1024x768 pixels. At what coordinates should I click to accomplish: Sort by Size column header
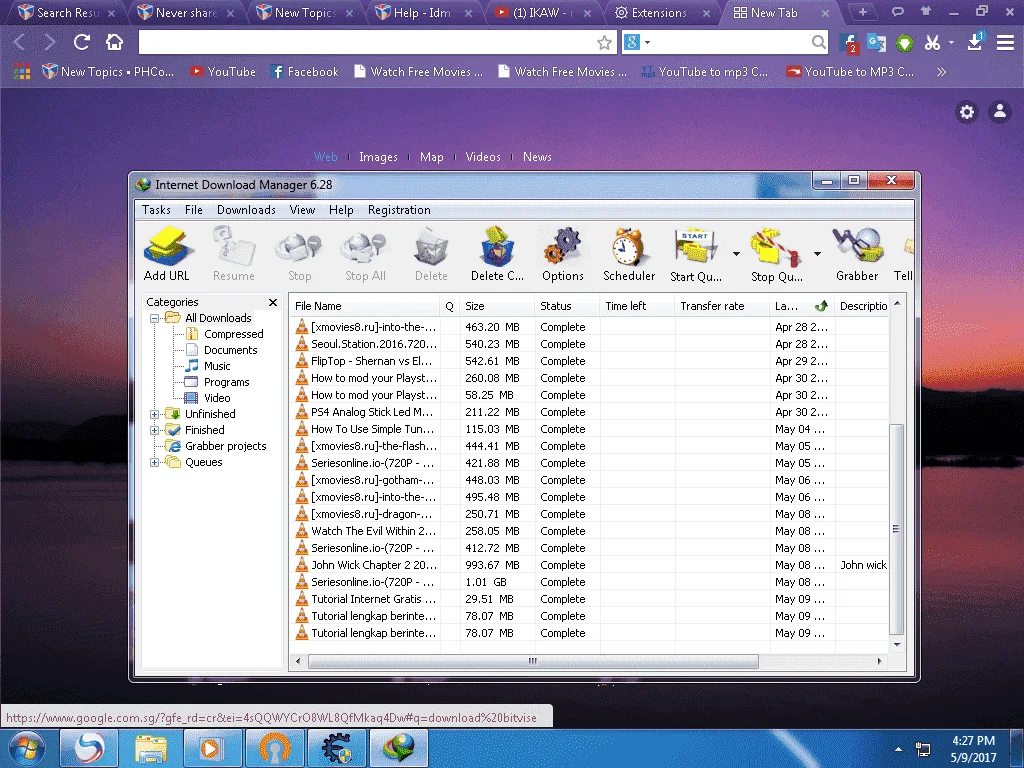pyautogui.click(x=496, y=306)
